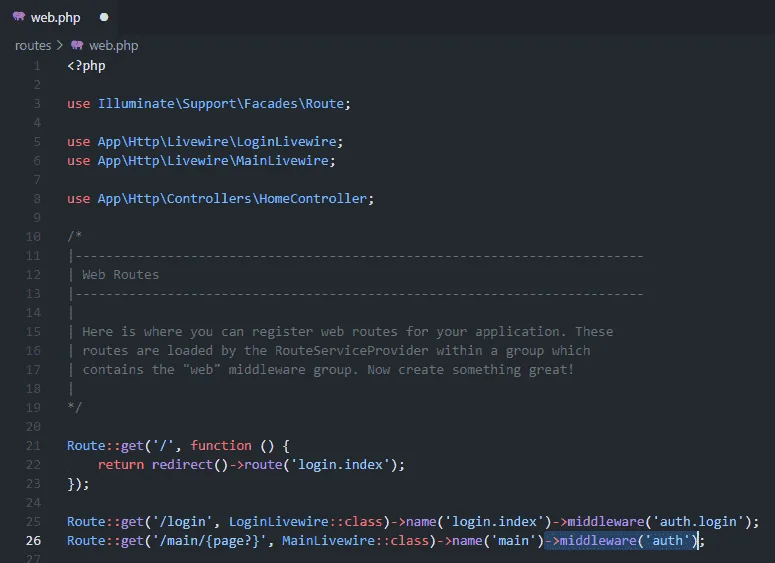The height and width of the screenshot is (563, 775).
Task: Place cursor on the <?php opening tag
Action: click(86, 66)
